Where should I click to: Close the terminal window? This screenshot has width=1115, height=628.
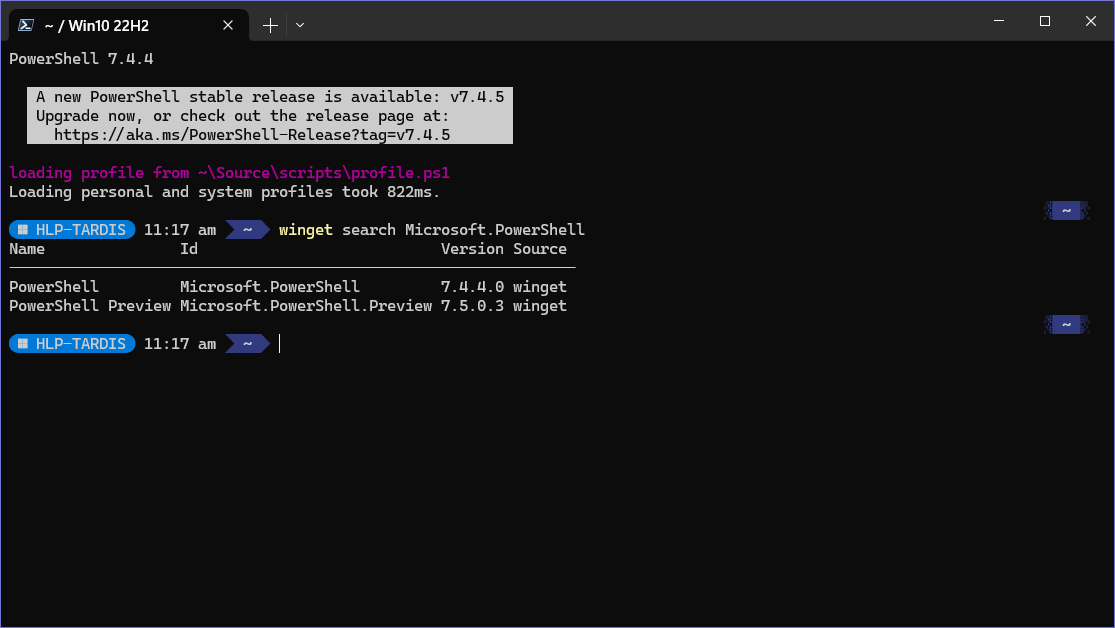[1091, 21]
